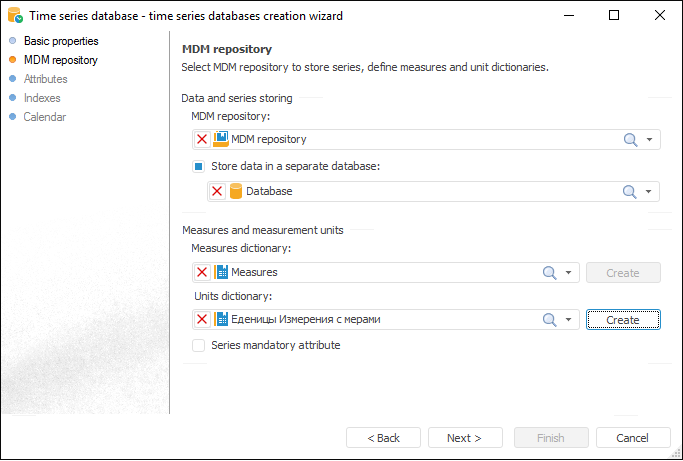Cancel the creation wizard
683x461 pixels.
pos(633,438)
